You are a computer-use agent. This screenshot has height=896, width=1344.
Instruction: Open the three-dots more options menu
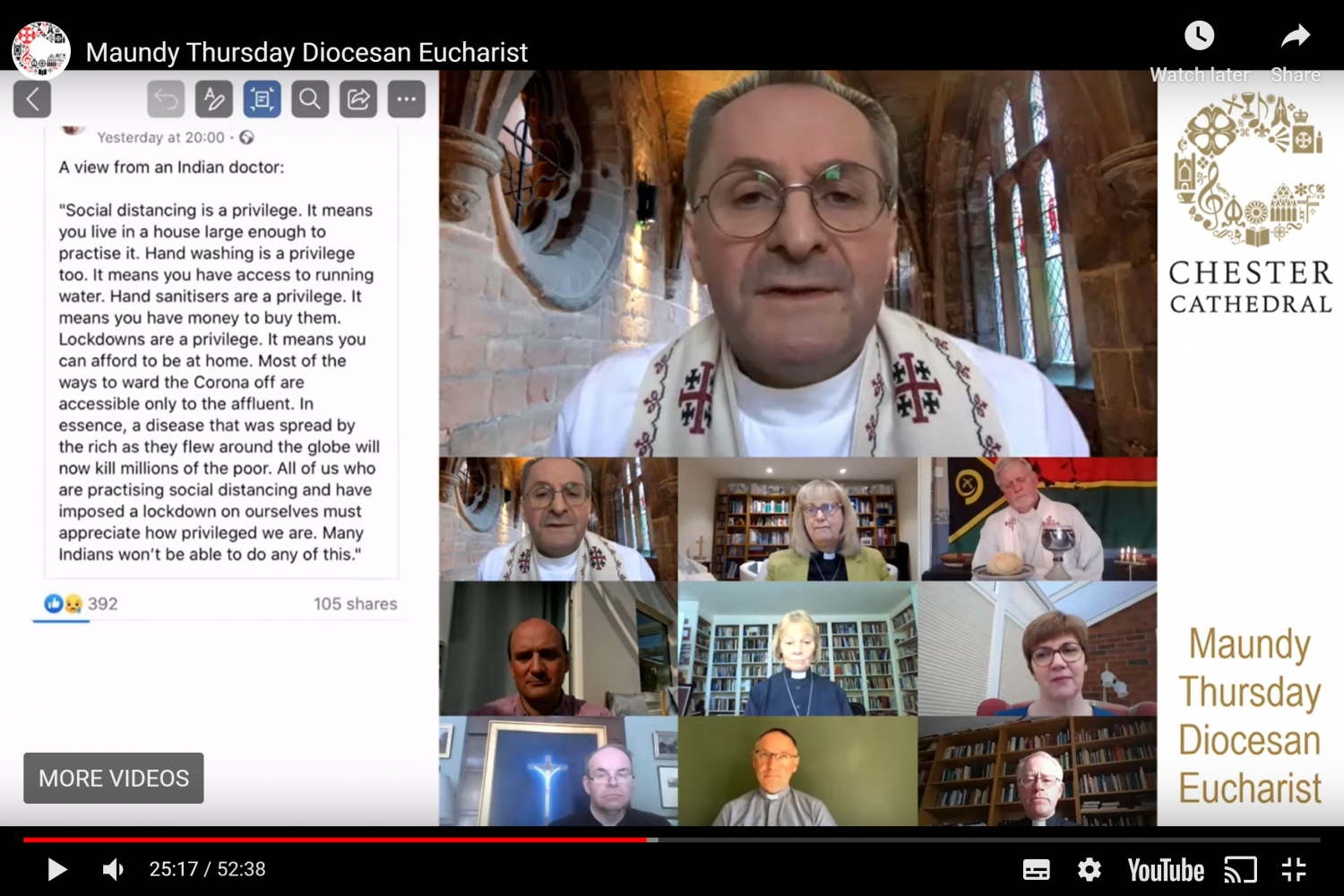click(406, 99)
